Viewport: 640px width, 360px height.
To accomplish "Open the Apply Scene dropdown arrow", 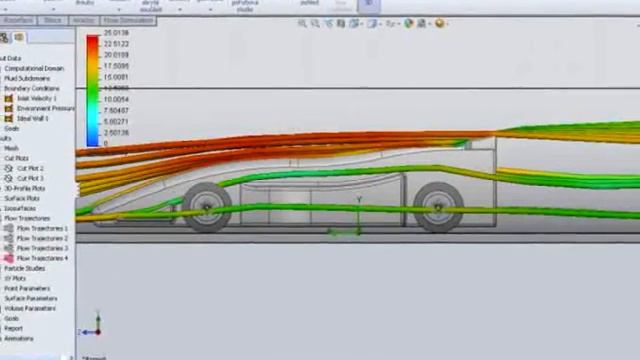I will (430, 24).
